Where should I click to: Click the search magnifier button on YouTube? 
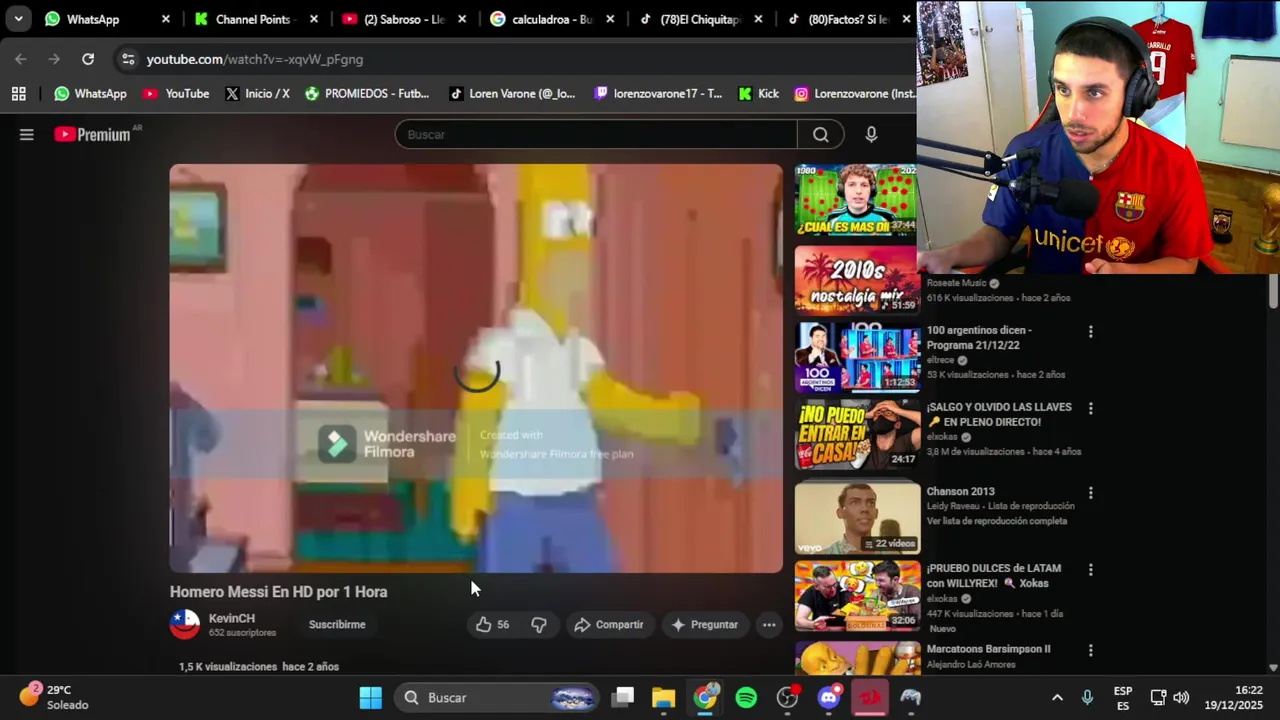[x=820, y=134]
